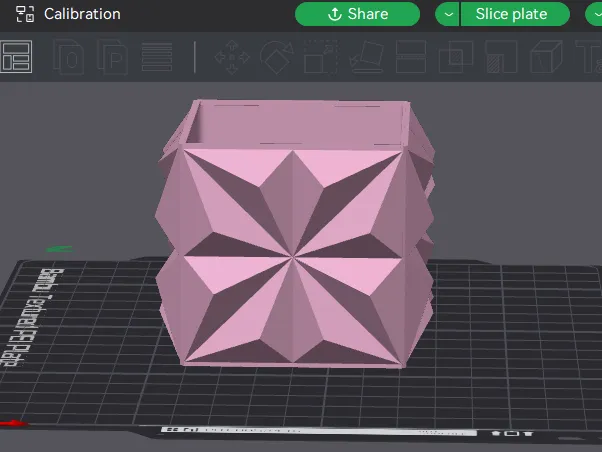Select the Rotate tool
602x452 pixels.
[276, 57]
